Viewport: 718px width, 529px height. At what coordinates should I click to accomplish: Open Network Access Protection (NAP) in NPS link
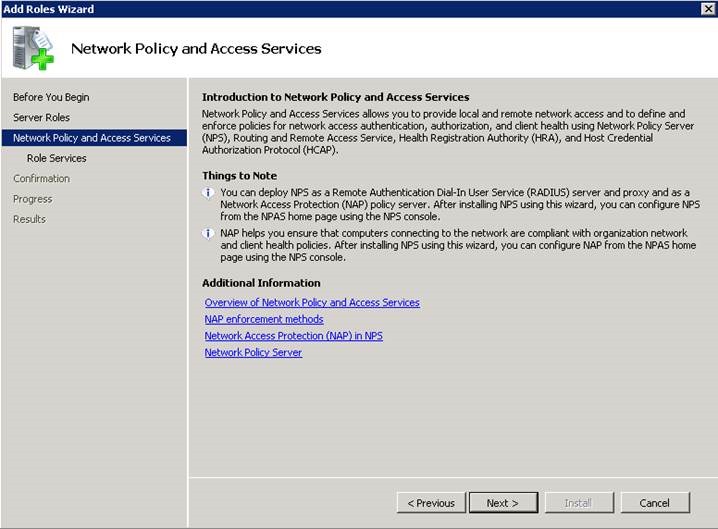point(293,336)
